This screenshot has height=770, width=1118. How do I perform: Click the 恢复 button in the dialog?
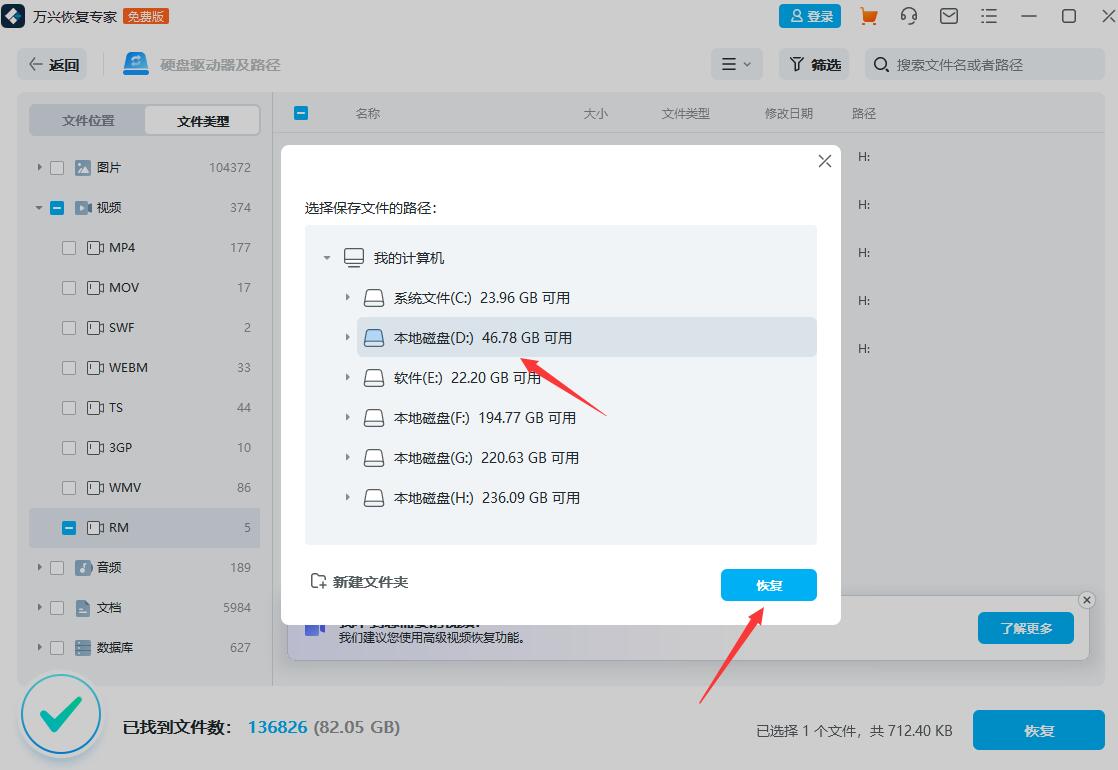coord(768,586)
